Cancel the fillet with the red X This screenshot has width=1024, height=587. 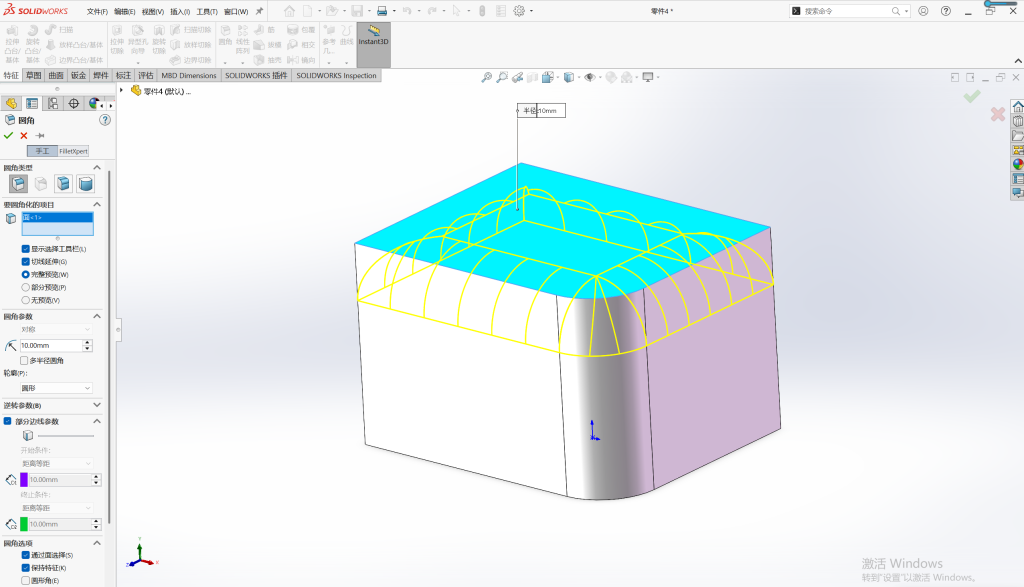coord(24,136)
